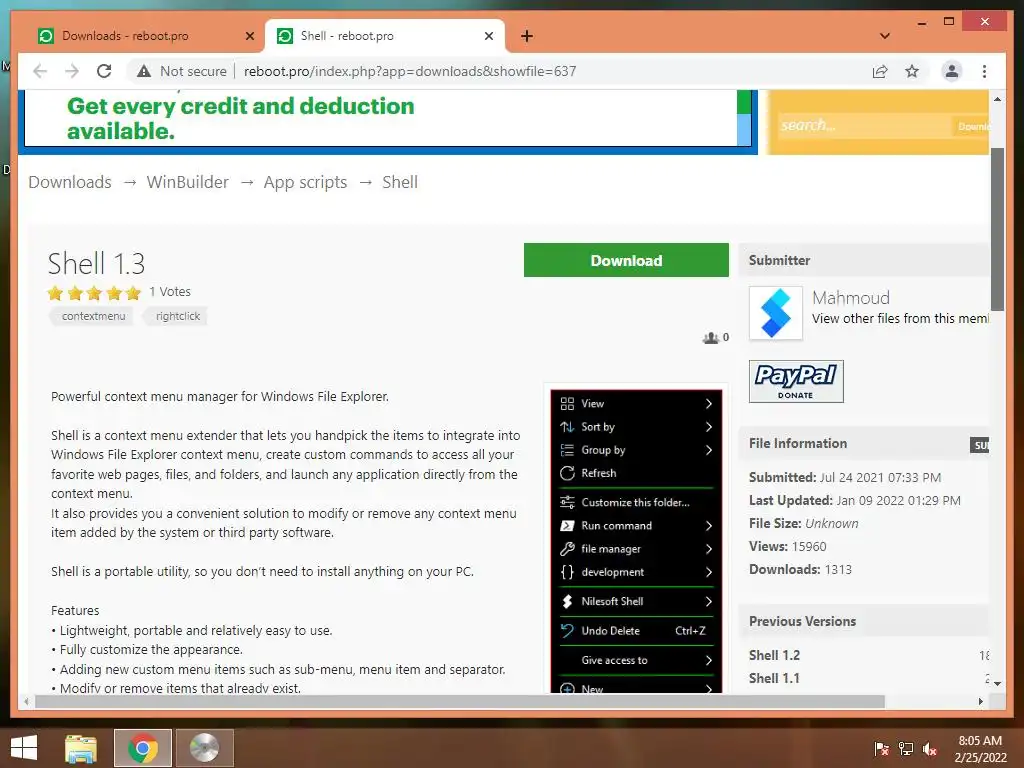Click Sort by icon in screenshot menu

point(567,427)
